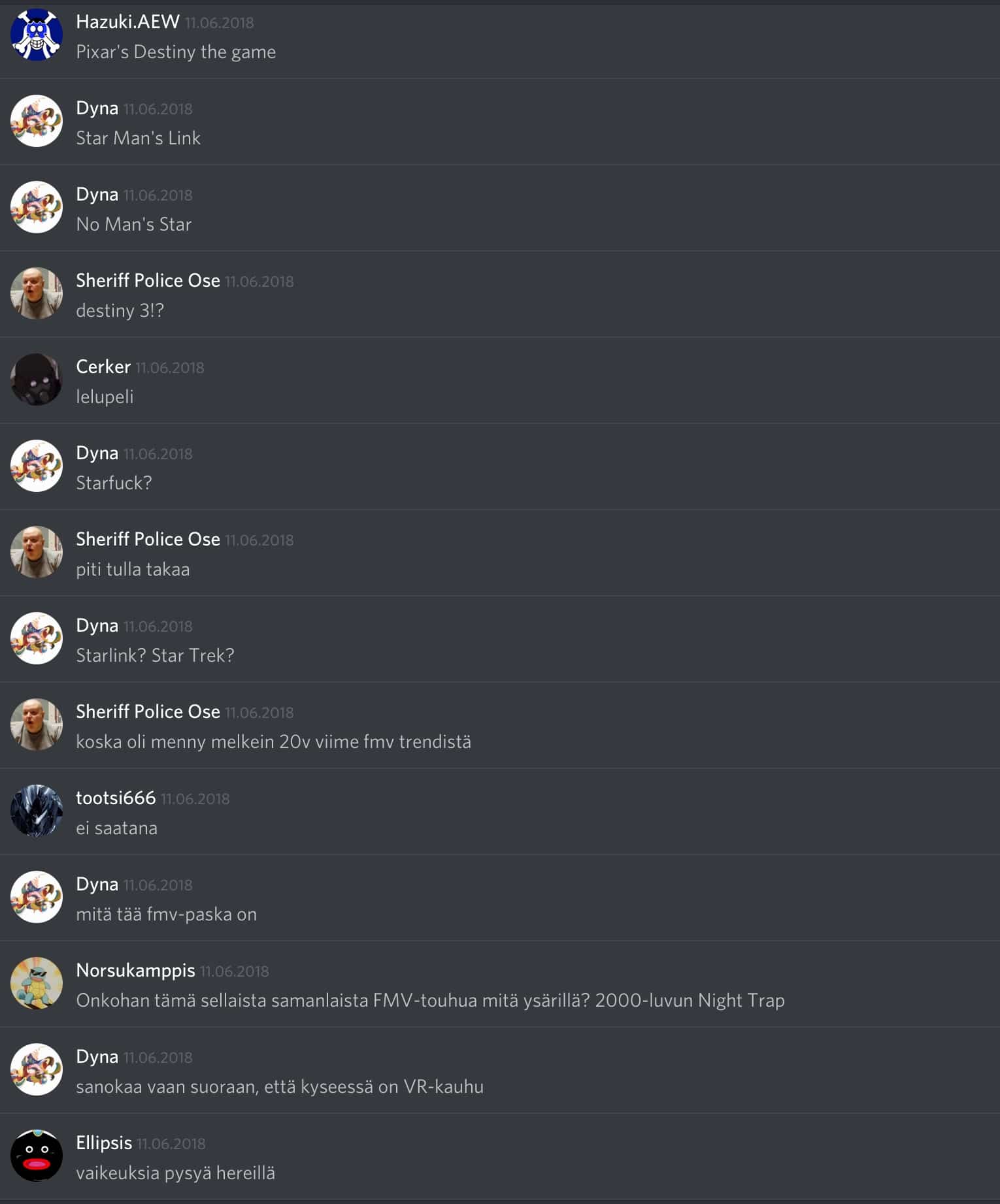Open Sheriff Police Ose avatar by 'destiny 3!?'
Screen dimensions: 1000x1204
[x=37, y=293]
